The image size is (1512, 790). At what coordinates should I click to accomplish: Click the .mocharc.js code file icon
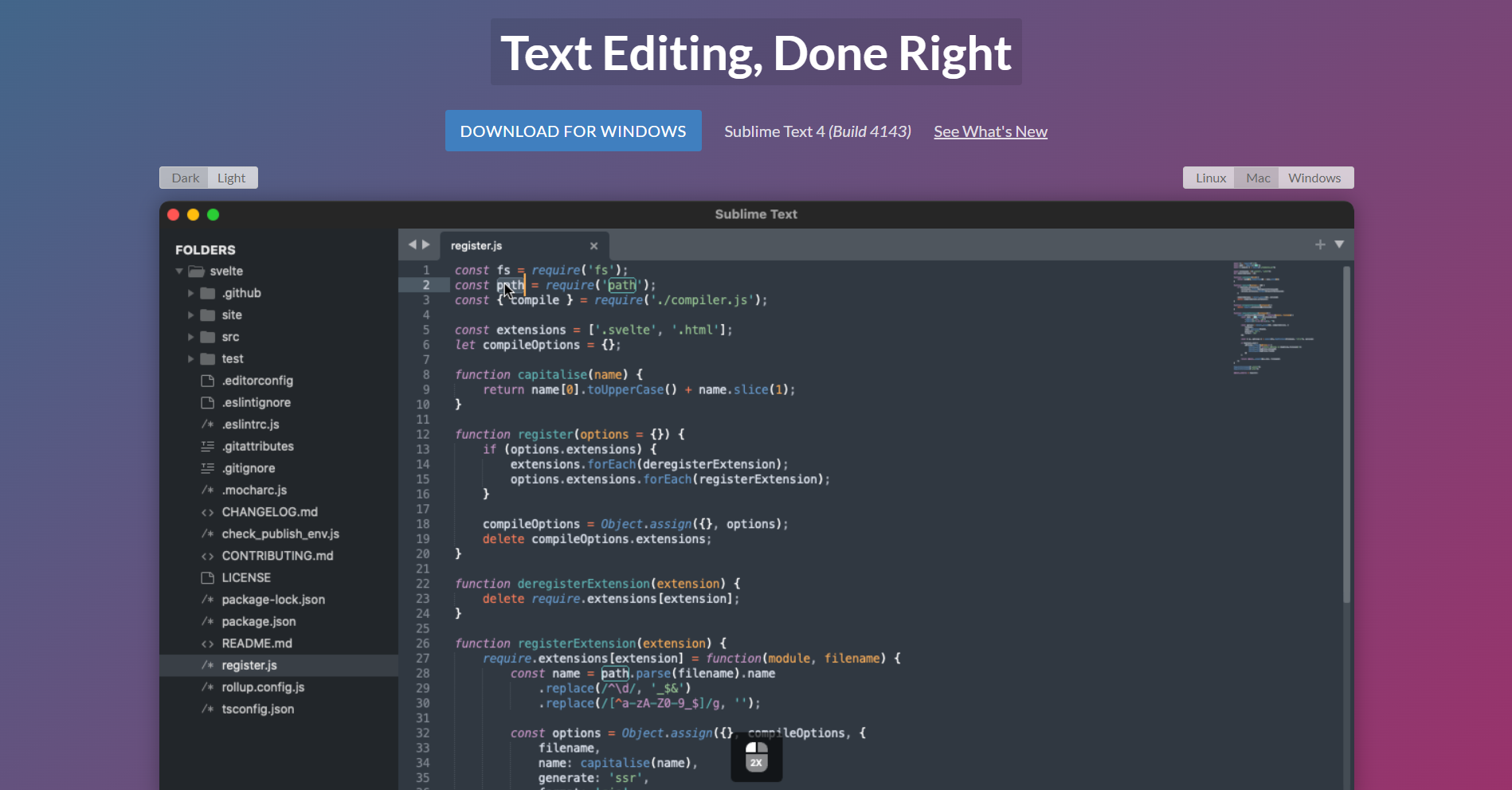click(208, 491)
